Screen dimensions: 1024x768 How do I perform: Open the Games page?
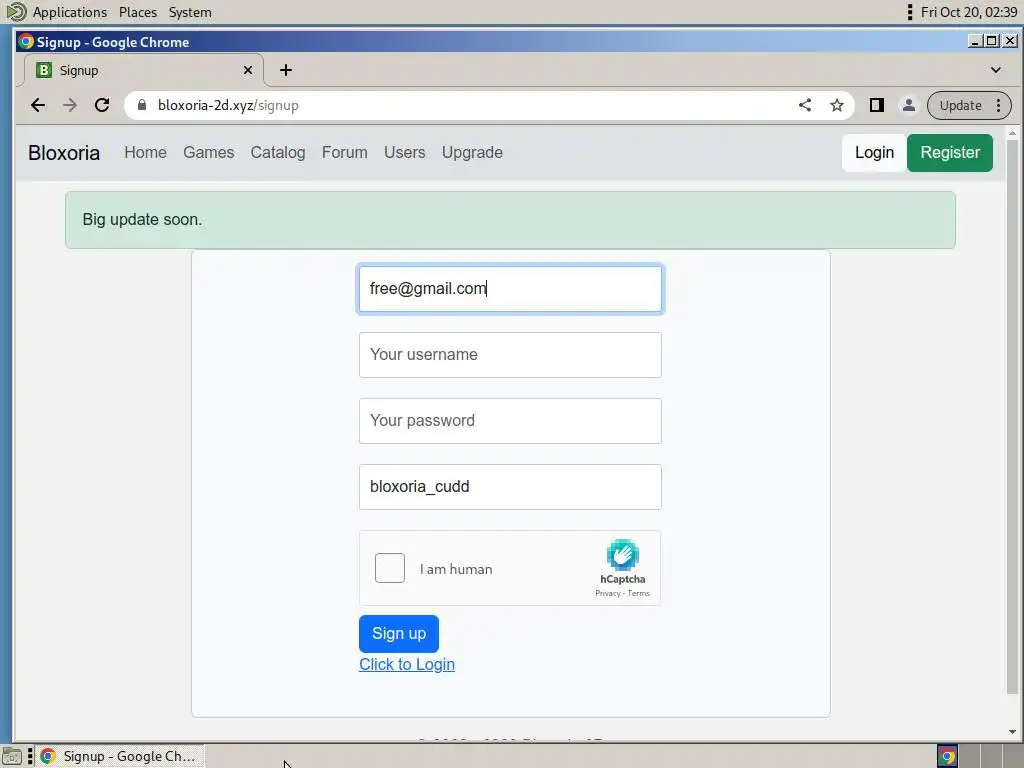pyautogui.click(x=208, y=152)
